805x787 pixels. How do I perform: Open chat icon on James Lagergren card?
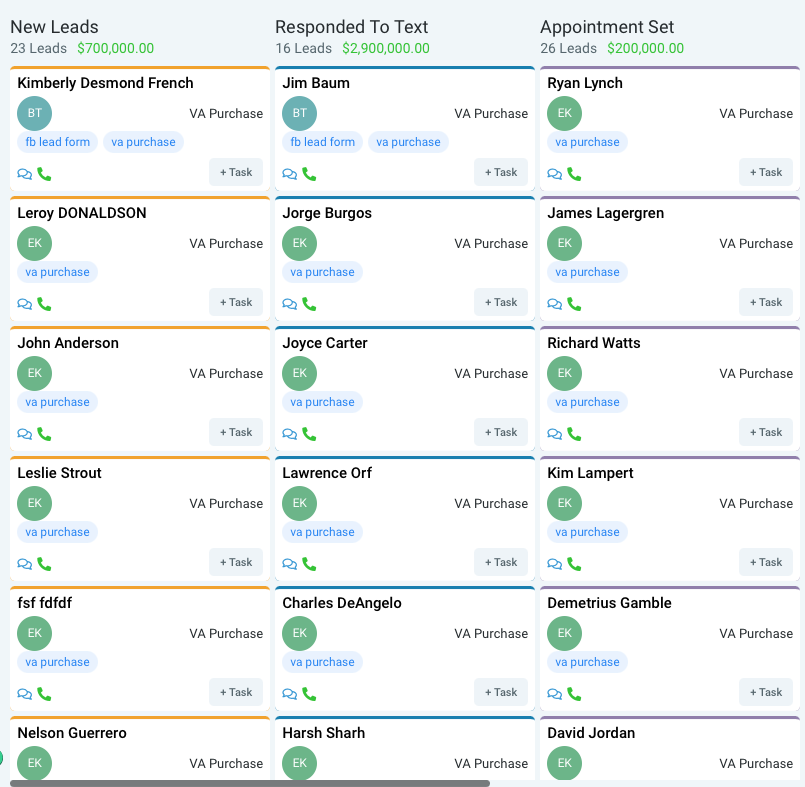click(554, 304)
